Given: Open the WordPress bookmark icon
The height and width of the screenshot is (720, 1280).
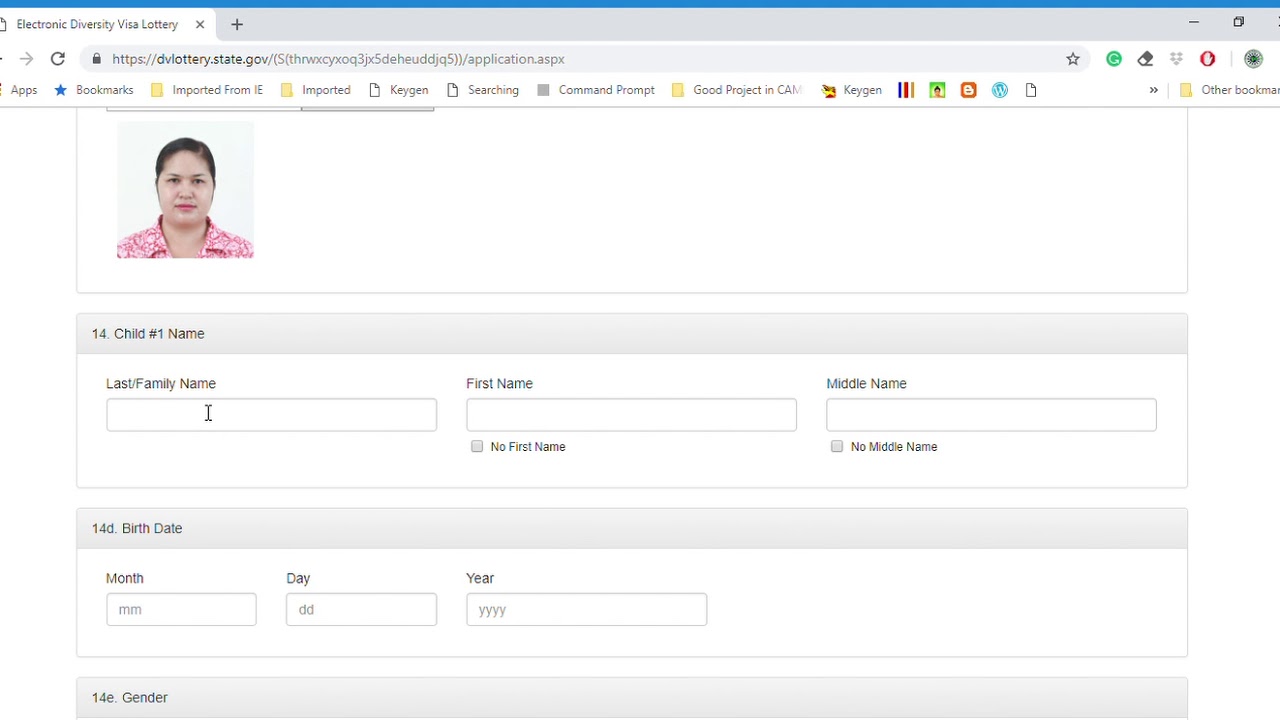Looking at the screenshot, I should click(999, 90).
